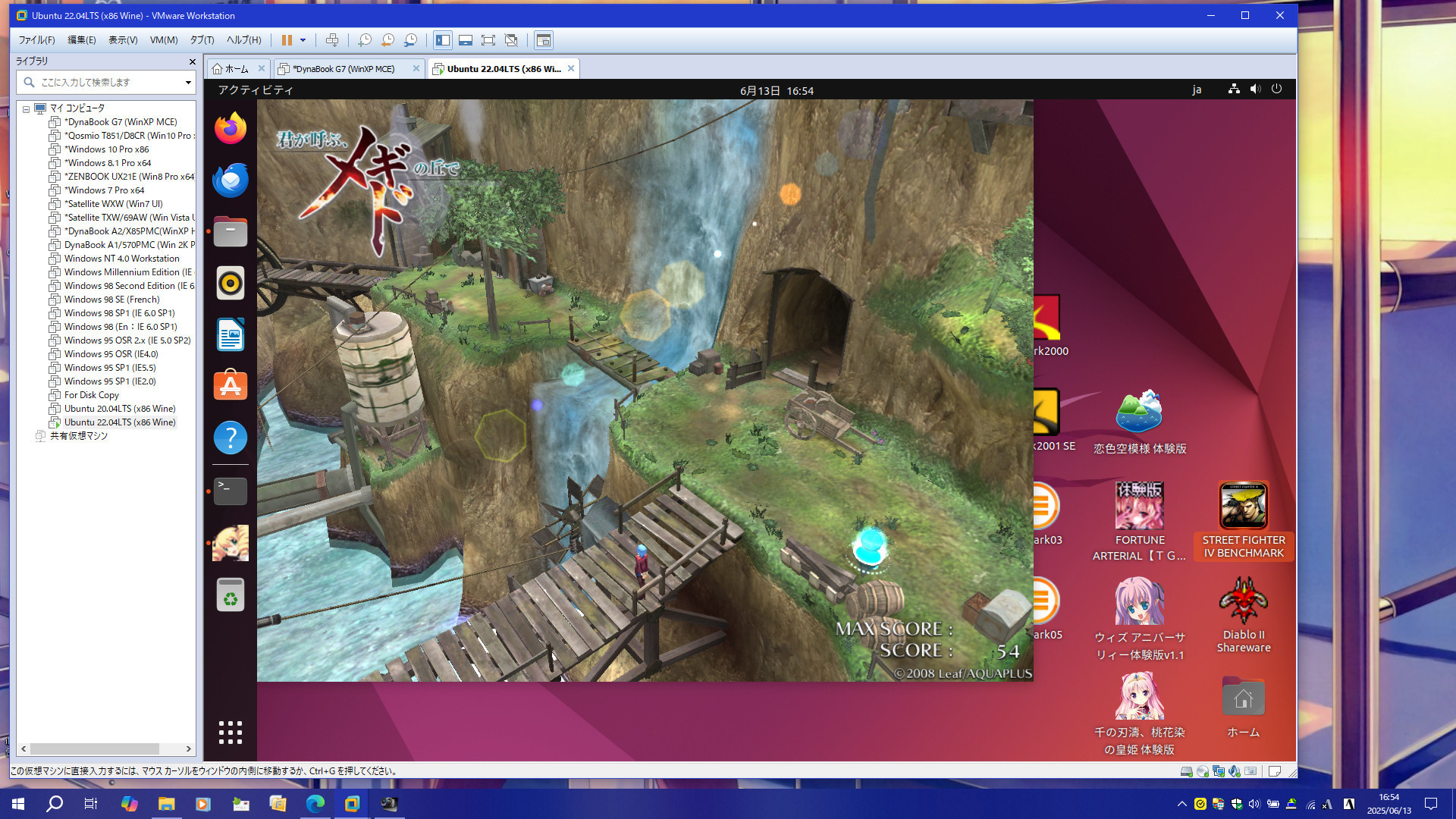Open the clock showing 6月13日 16:54
The height and width of the screenshot is (819, 1456).
[x=777, y=90]
